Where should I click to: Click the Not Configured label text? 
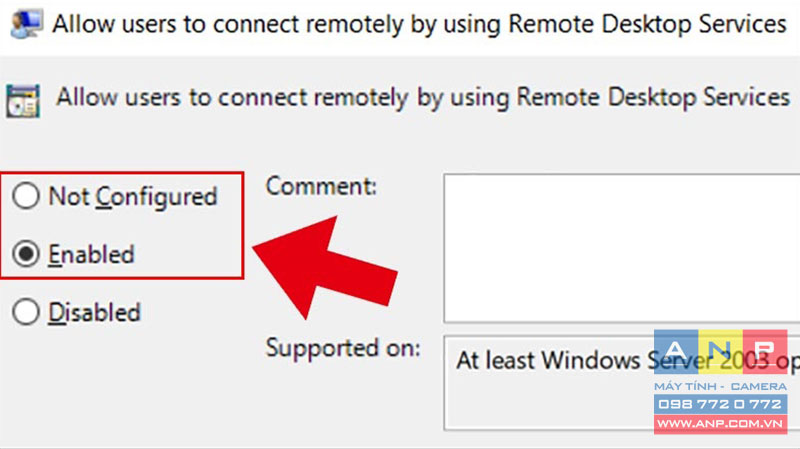click(133, 197)
